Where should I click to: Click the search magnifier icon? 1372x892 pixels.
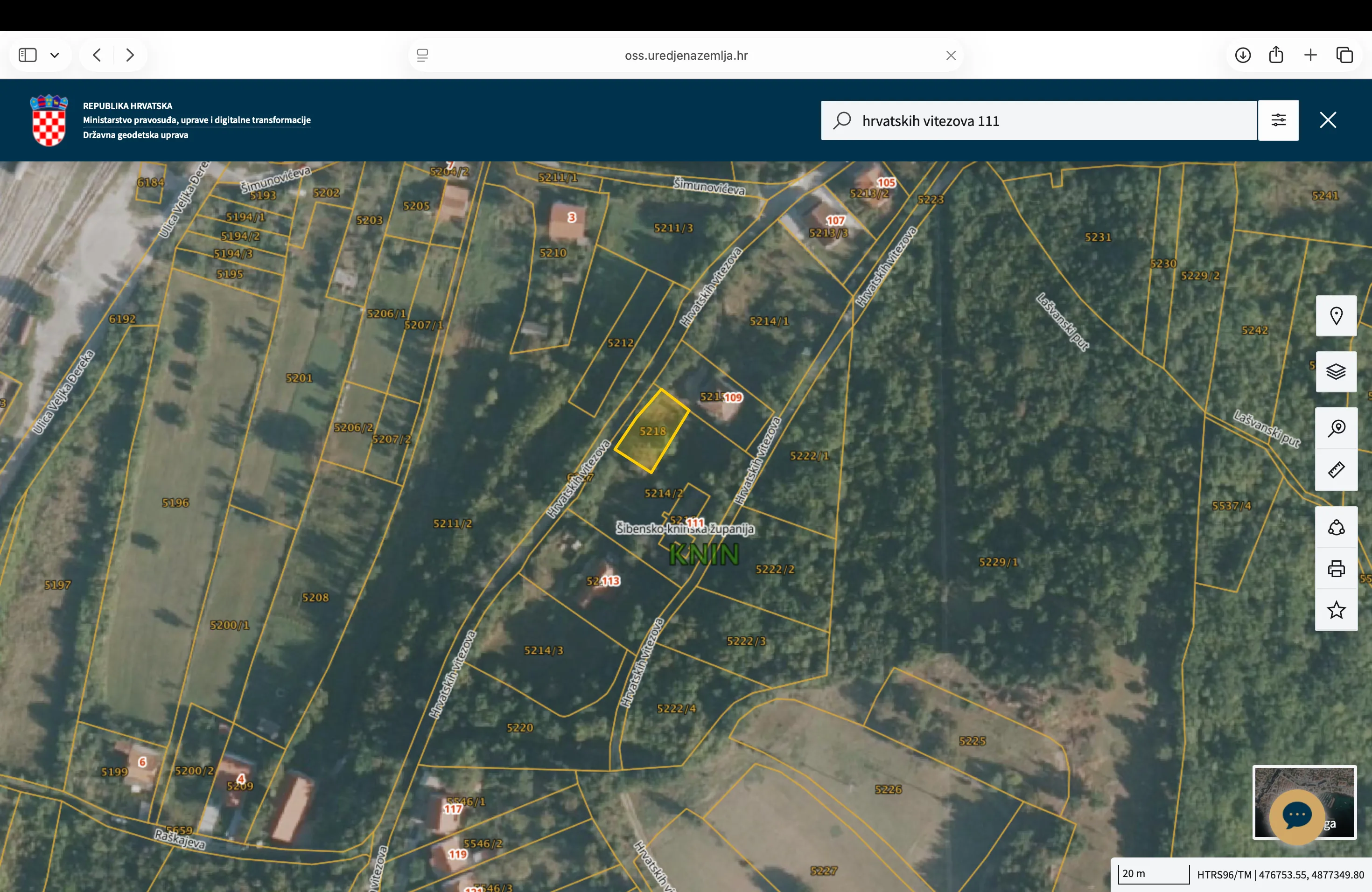coord(842,120)
